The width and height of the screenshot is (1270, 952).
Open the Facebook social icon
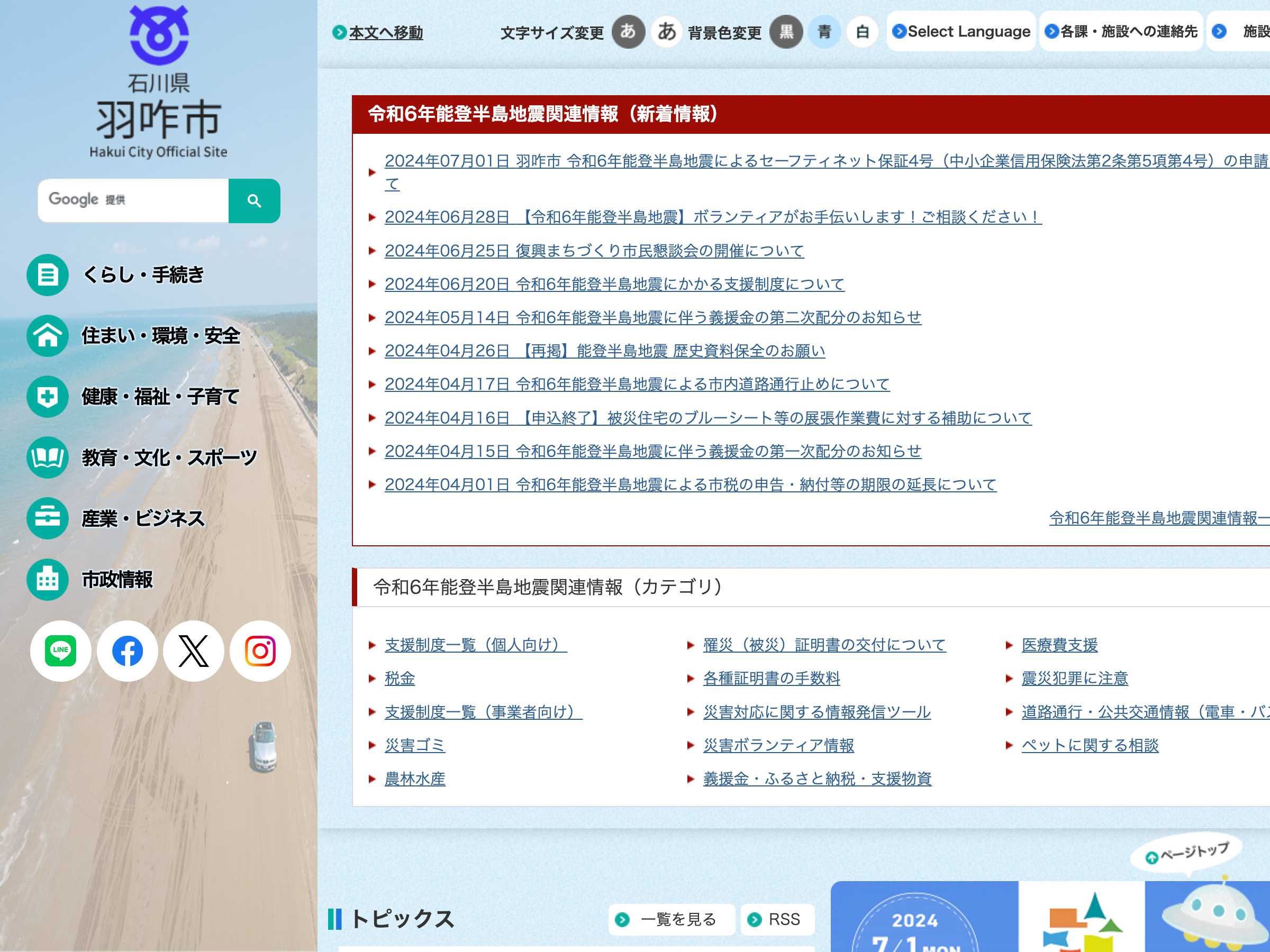(128, 651)
